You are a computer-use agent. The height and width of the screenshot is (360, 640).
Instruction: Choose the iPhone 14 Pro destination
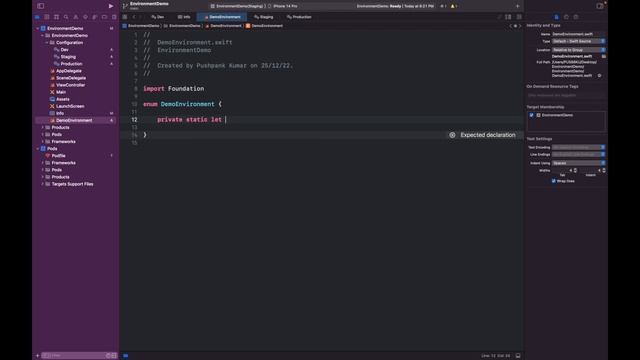[x=283, y=6]
